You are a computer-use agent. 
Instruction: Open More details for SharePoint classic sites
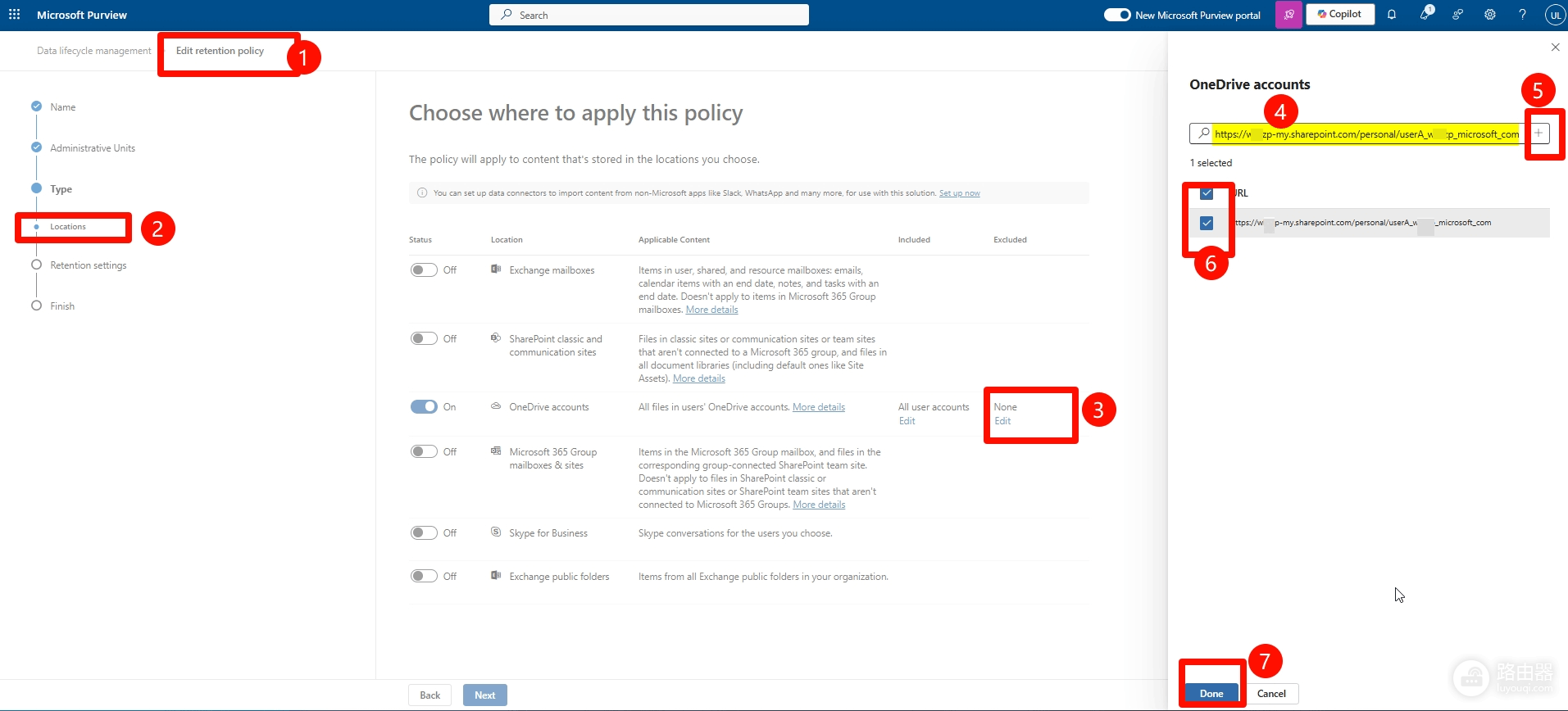698,378
